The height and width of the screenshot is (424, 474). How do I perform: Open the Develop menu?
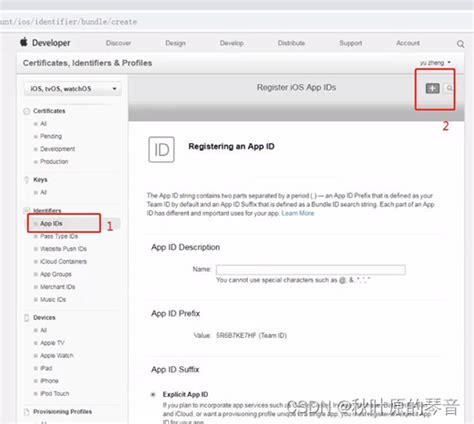pos(231,43)
